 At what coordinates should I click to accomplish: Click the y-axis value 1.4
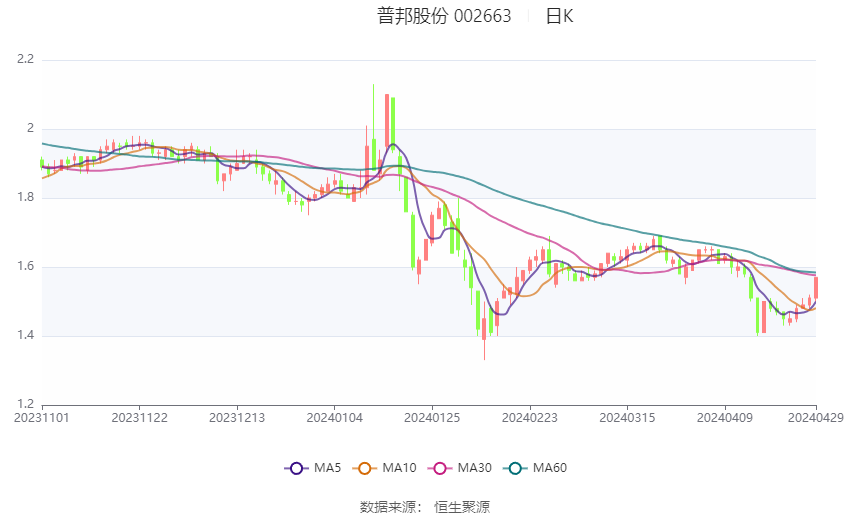click(x=25, y=335)
